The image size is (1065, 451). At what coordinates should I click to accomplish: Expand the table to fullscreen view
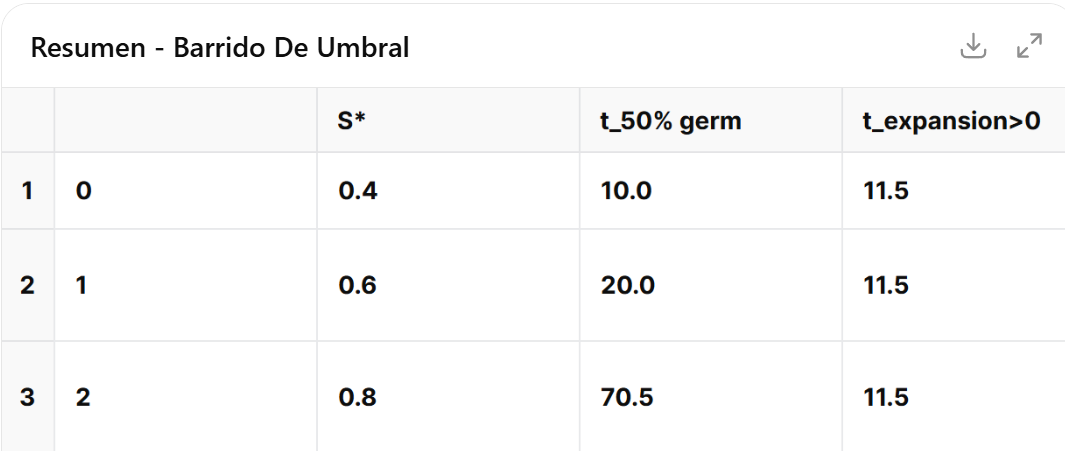tap(1029, 46)
